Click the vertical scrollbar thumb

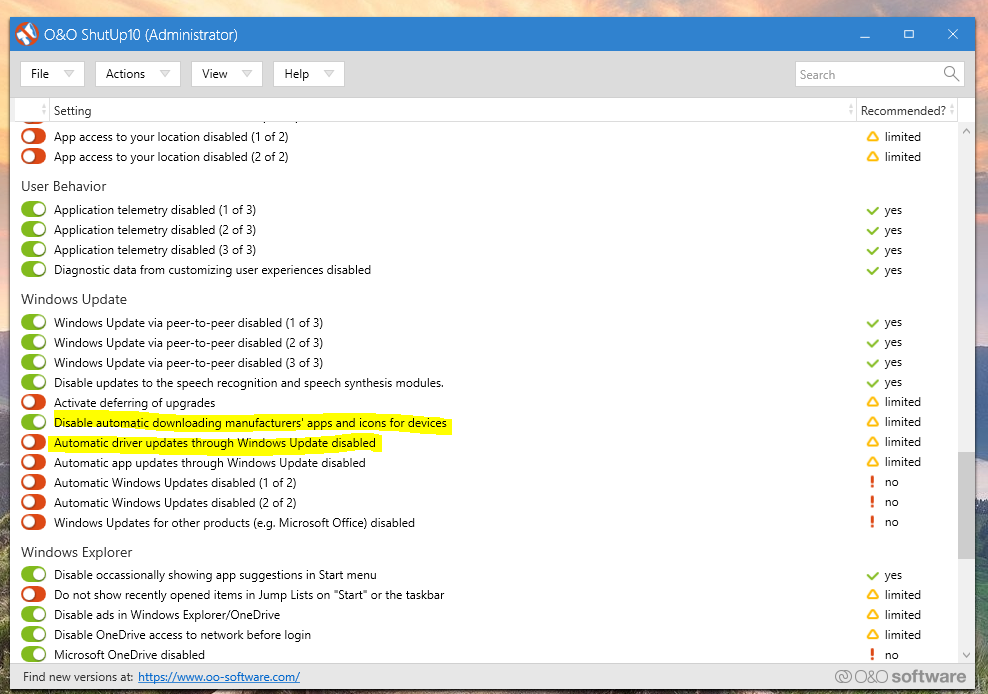967,505
